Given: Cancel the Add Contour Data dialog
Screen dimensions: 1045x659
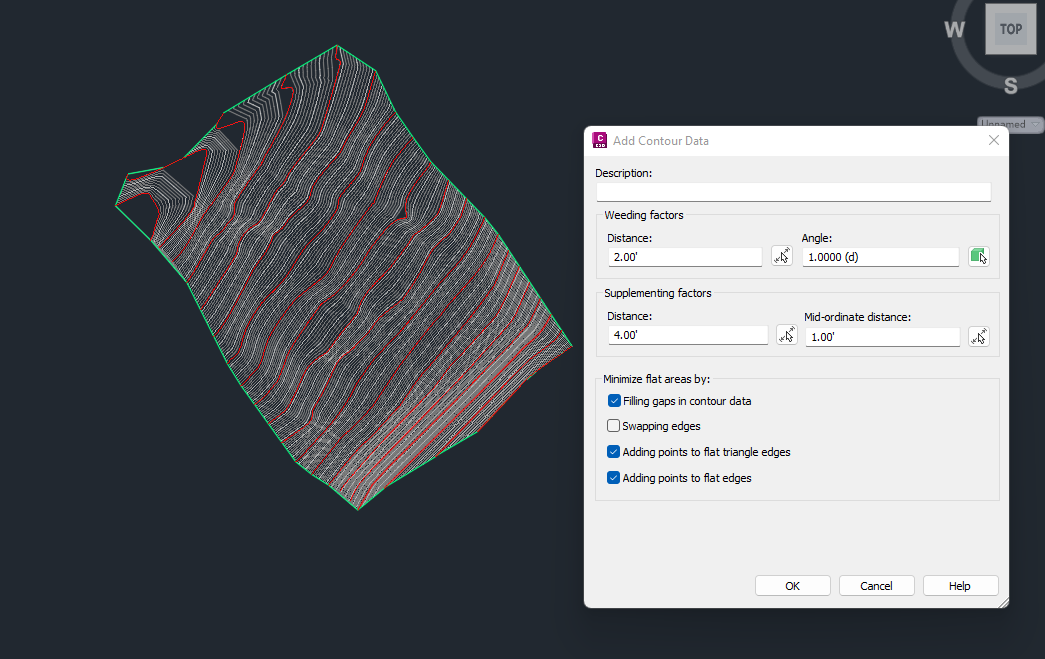Looking at the screenshot, I should 876,586.
